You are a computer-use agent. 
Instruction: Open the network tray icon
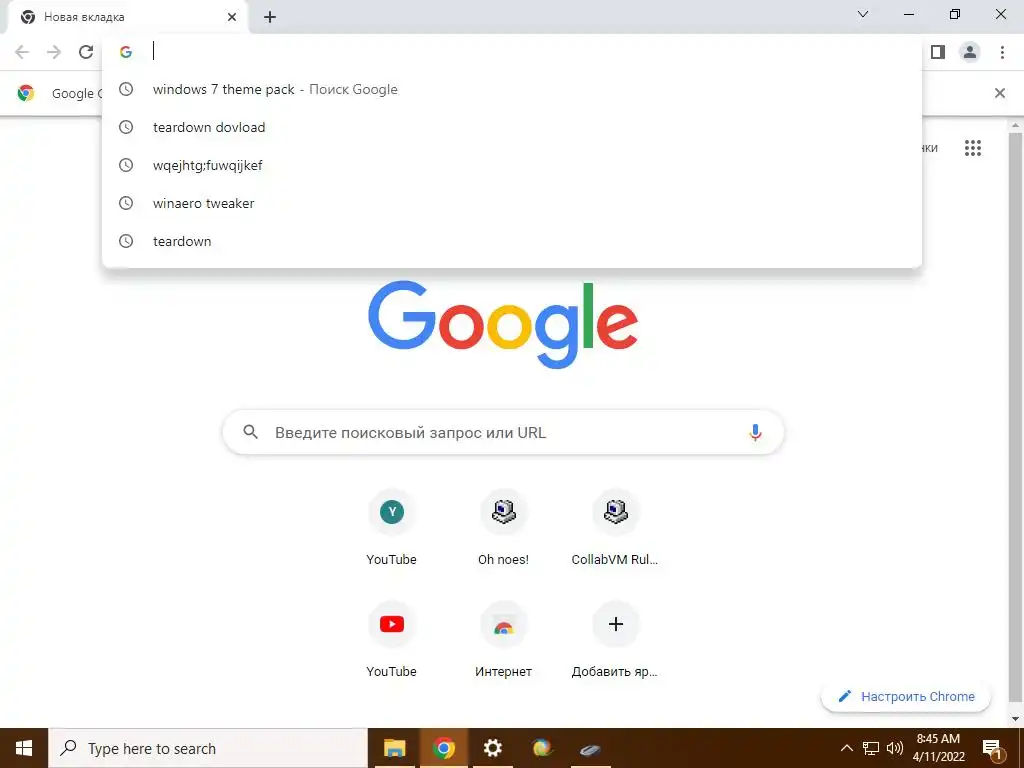[871, 748]
